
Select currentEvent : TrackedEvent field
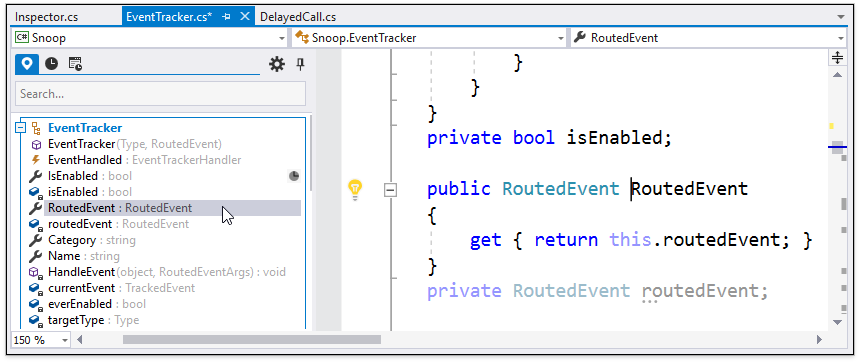click(x=121, y=287)
